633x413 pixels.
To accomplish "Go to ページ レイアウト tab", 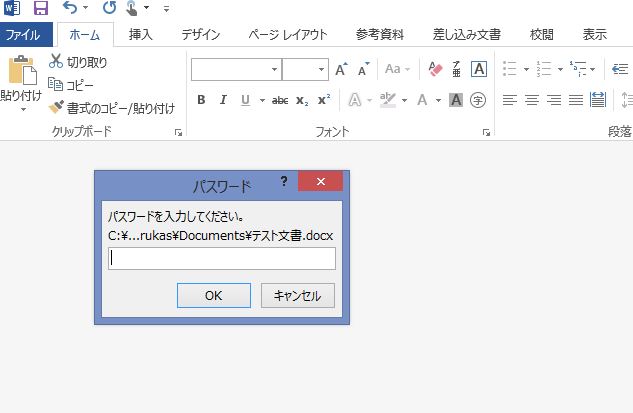I will coord(287,35).
